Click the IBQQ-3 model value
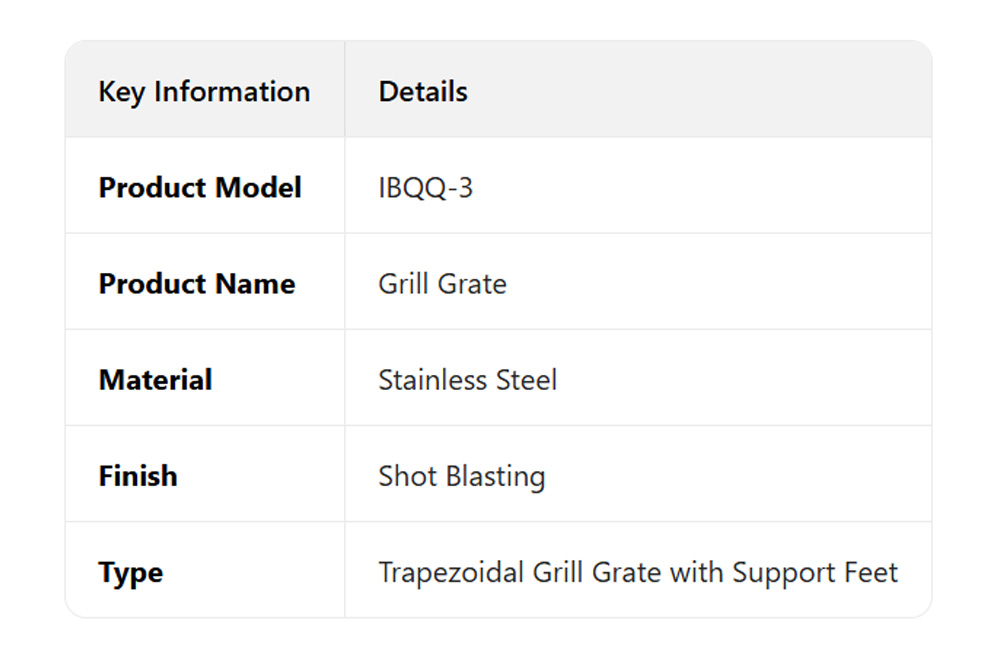The height and width of the screenshot is (660, 1000). (x=426, y=187)
